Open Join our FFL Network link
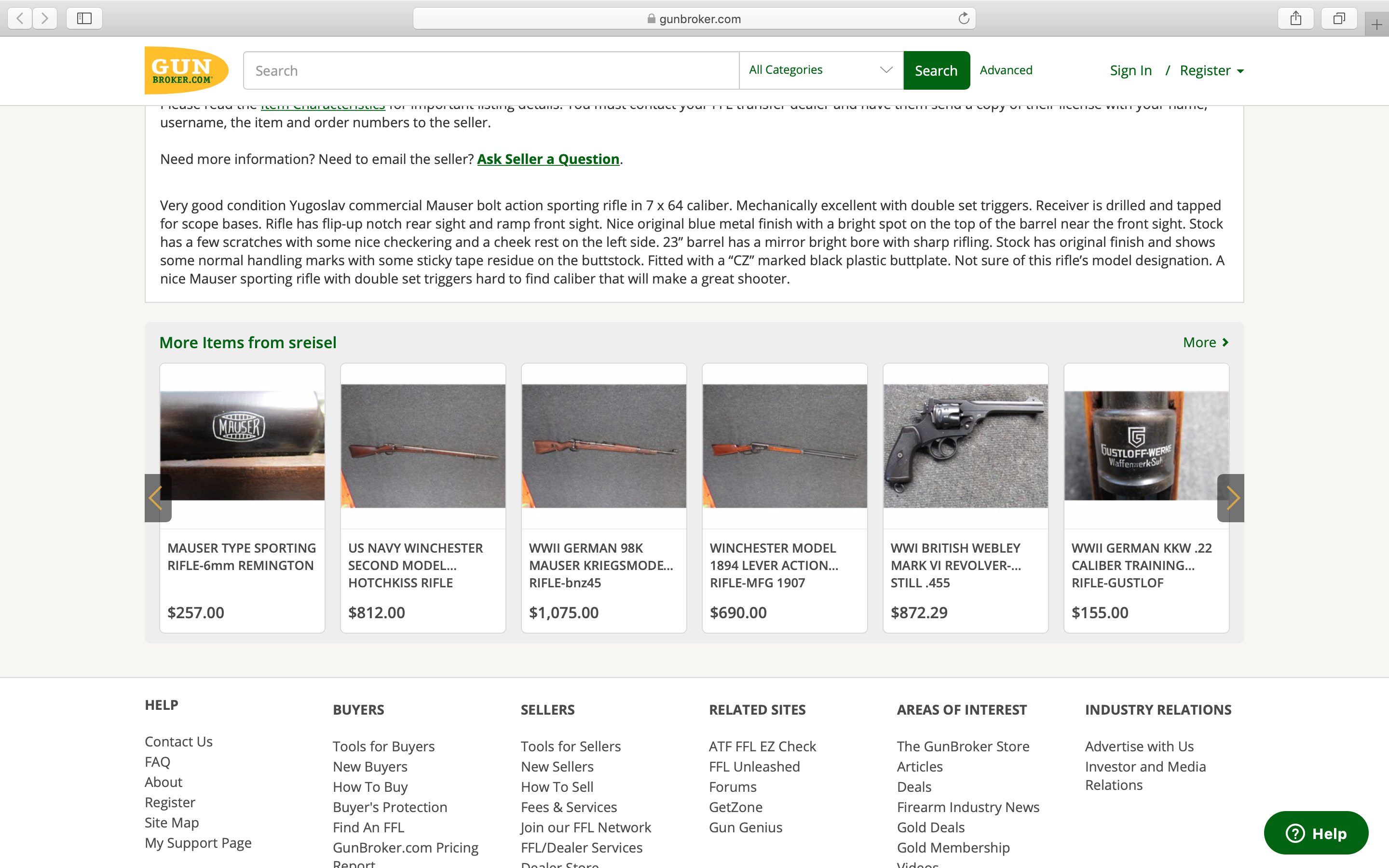 pos(586,827)
